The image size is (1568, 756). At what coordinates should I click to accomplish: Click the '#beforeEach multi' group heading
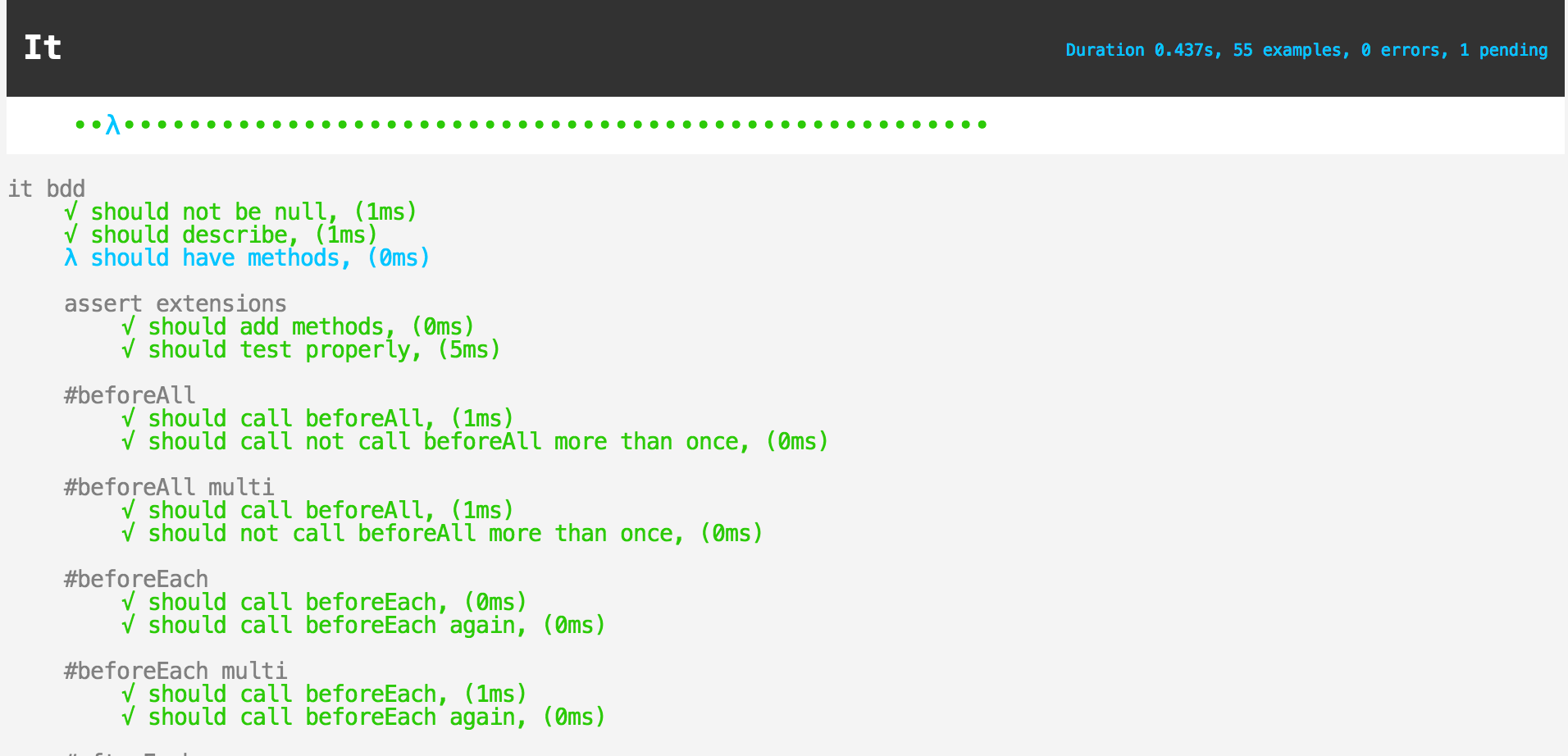click(175, 672)
